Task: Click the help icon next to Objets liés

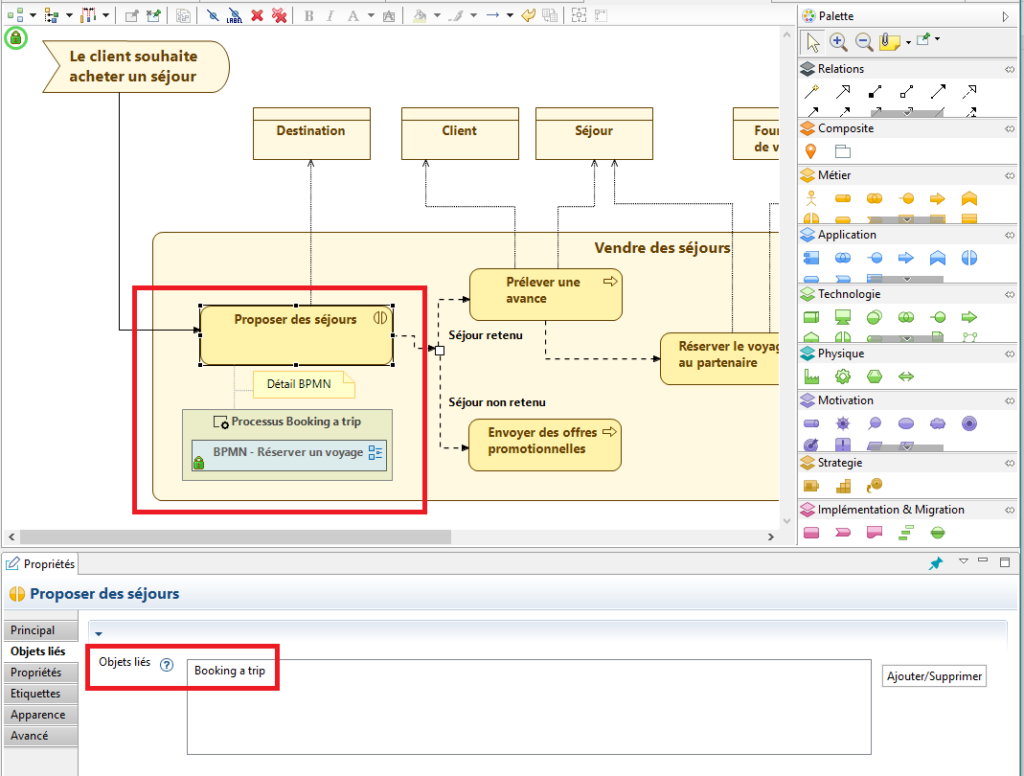Action: click(165, 662)
